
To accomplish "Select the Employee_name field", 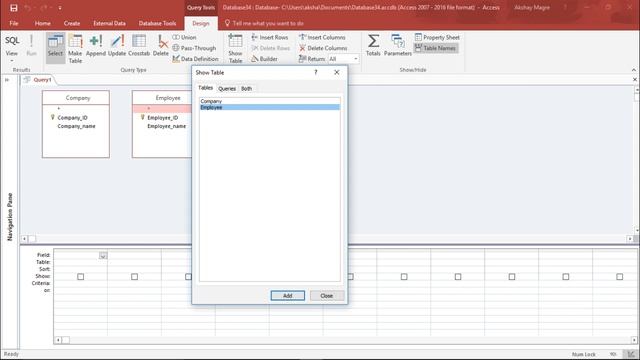I will (x=167, y=126).
